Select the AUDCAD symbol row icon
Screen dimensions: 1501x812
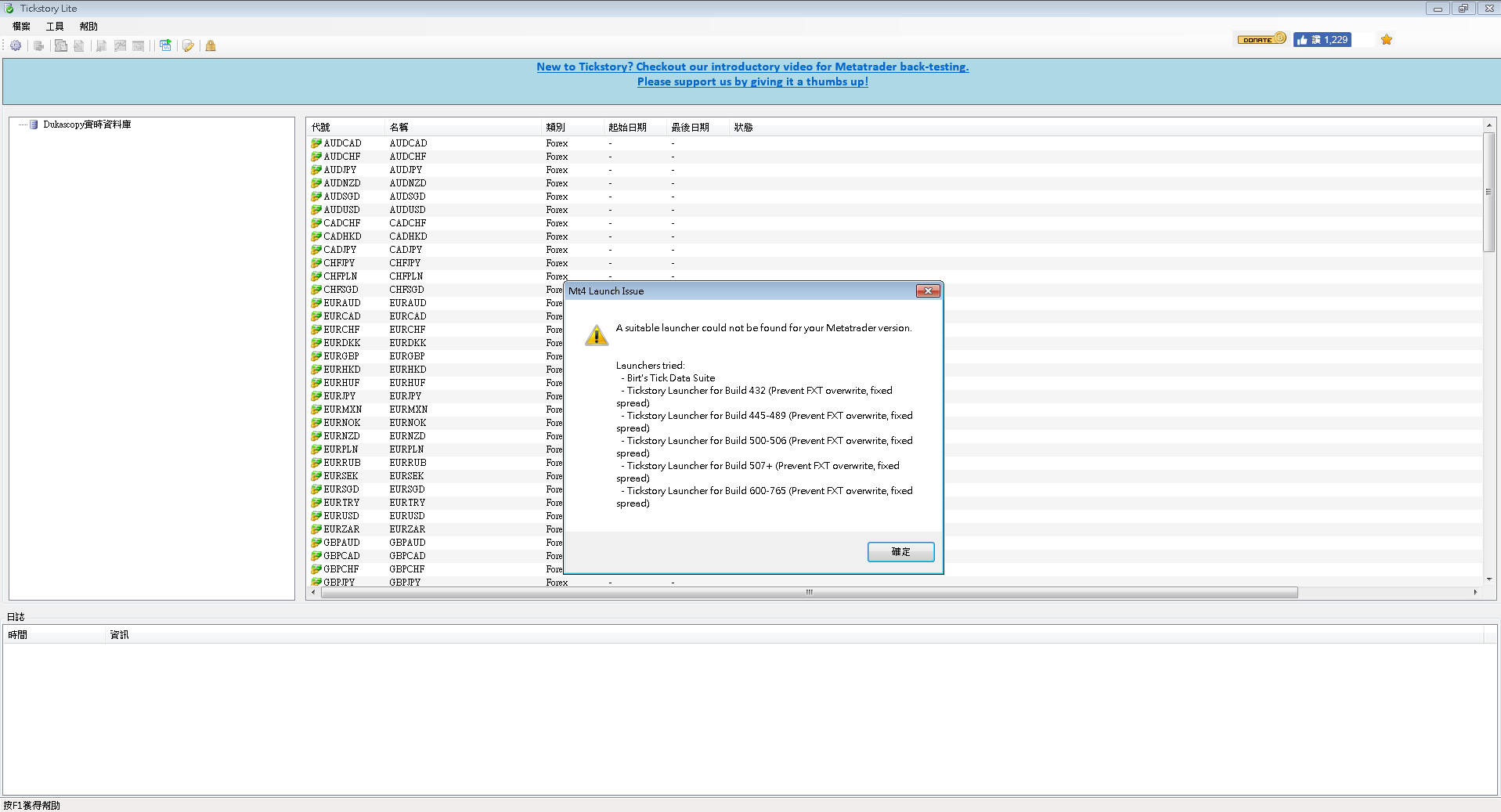(316, 143)
